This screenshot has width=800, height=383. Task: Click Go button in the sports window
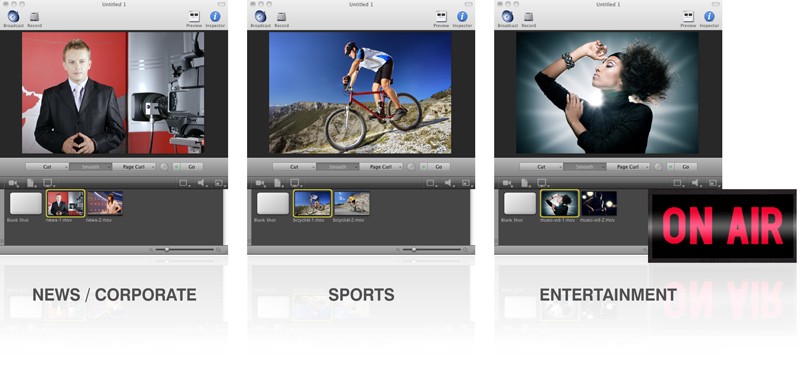(x=439, y=167)
